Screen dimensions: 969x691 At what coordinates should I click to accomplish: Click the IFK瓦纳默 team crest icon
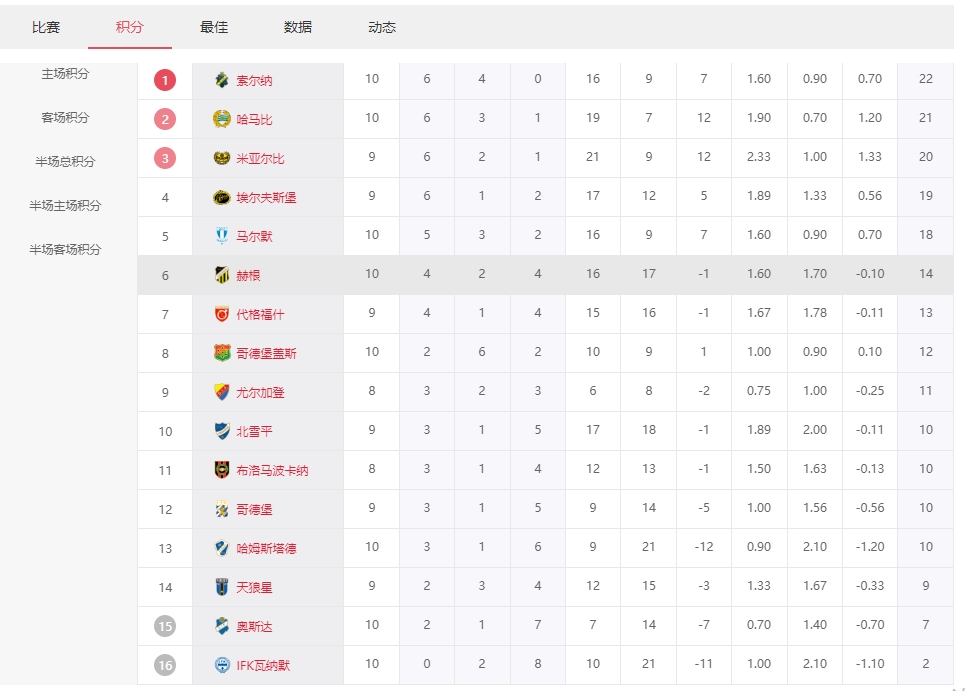pos(222,665)
